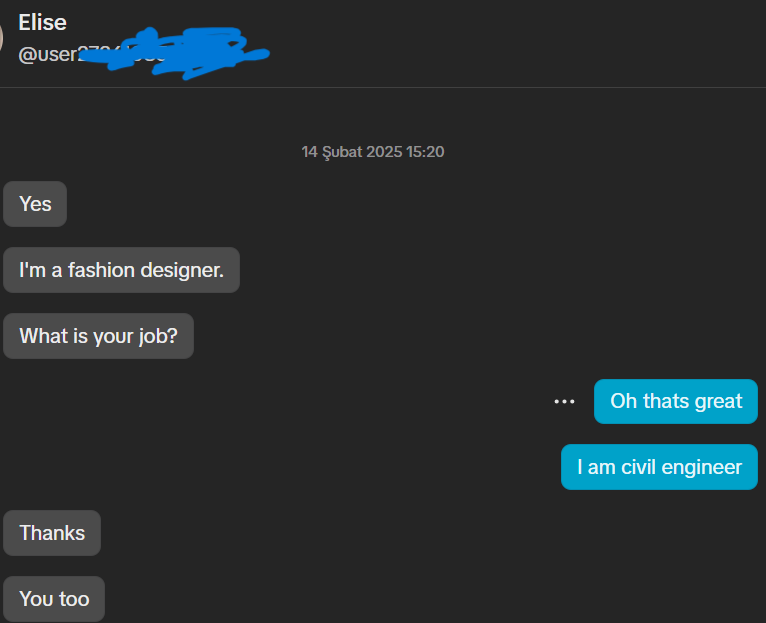
Task: Click the 14 Şubat 2025 15:20 timestamp
Action: click(x=373, y=151)
